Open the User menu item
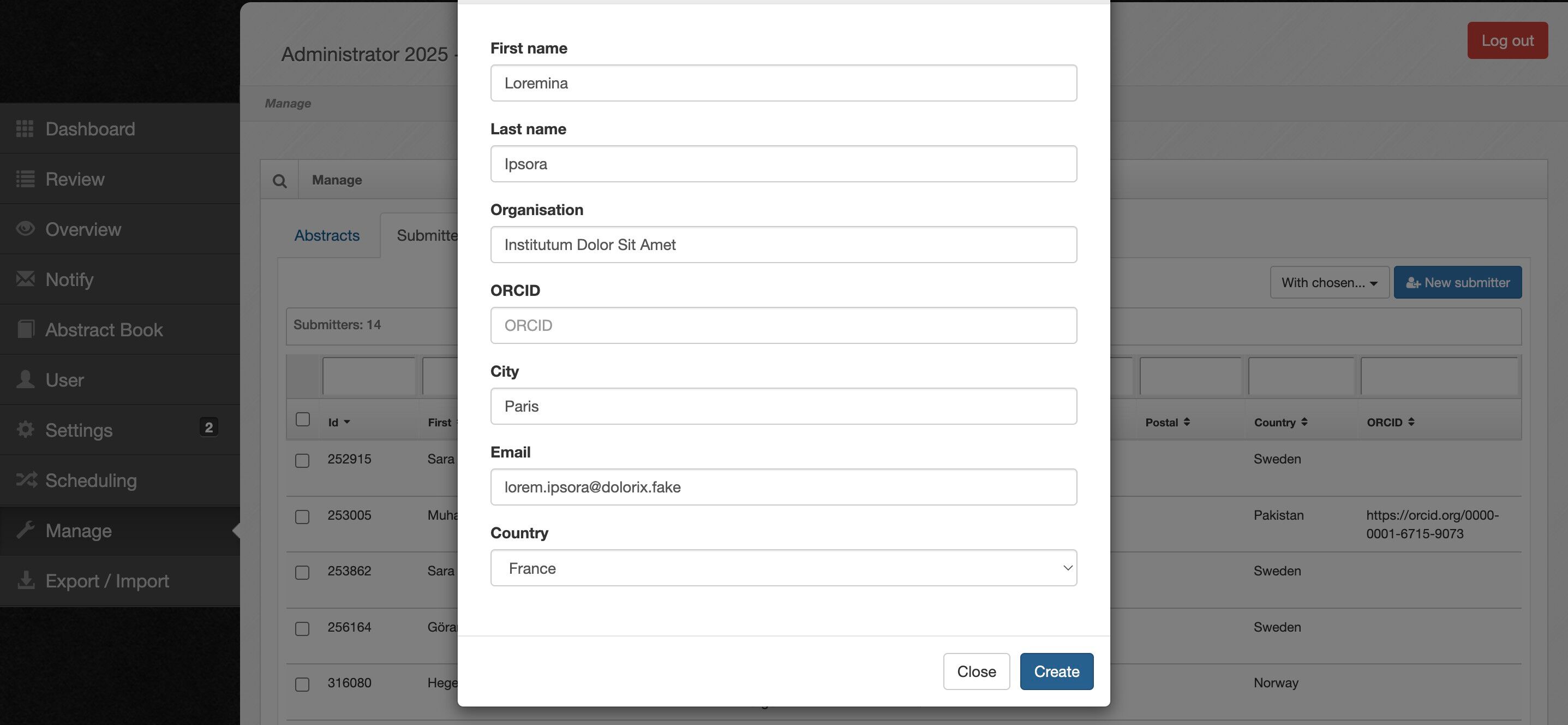The width and height of the screenshot is (1568, 725). pos(64,379)
